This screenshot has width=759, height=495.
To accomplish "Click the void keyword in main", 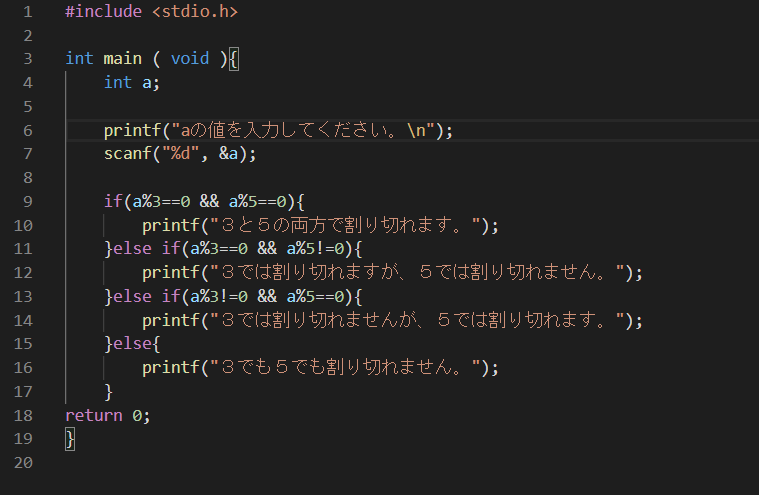I will 190,59.
